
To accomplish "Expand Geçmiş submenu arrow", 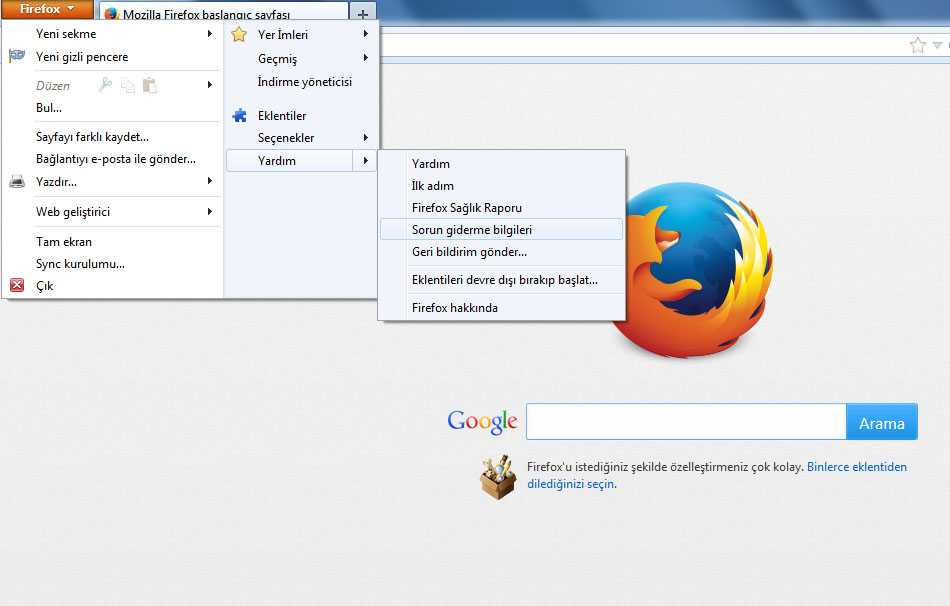I will pyautogui.click(x=365, y=58).
